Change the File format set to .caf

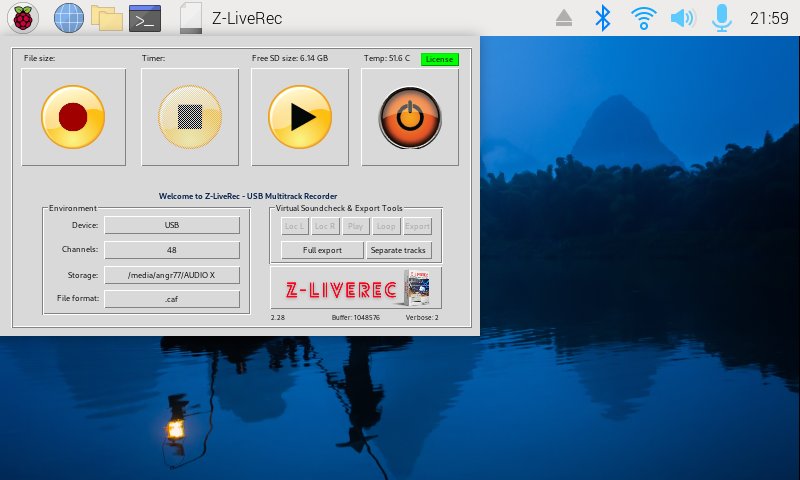(172, 299)
